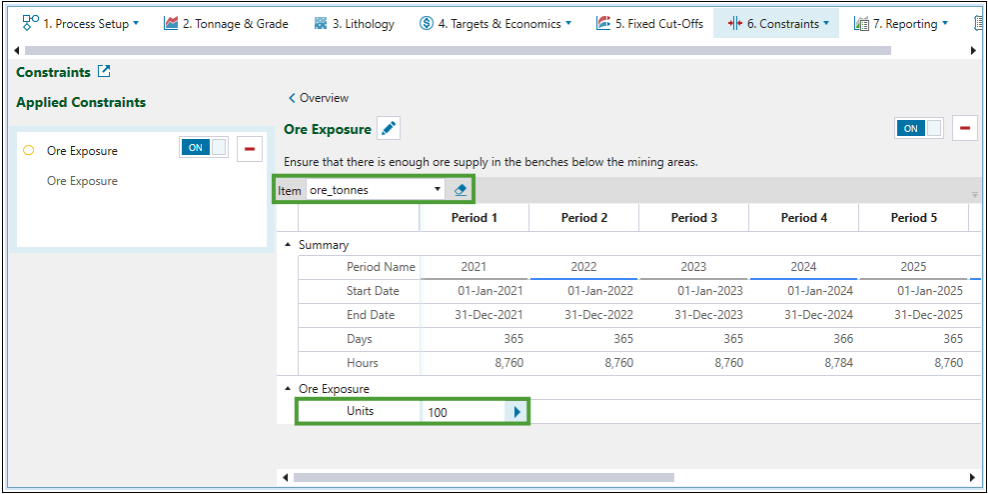Click the blue arrow beside Units value
The height and width of the screenshot is (494, 988).
(517, 412)
